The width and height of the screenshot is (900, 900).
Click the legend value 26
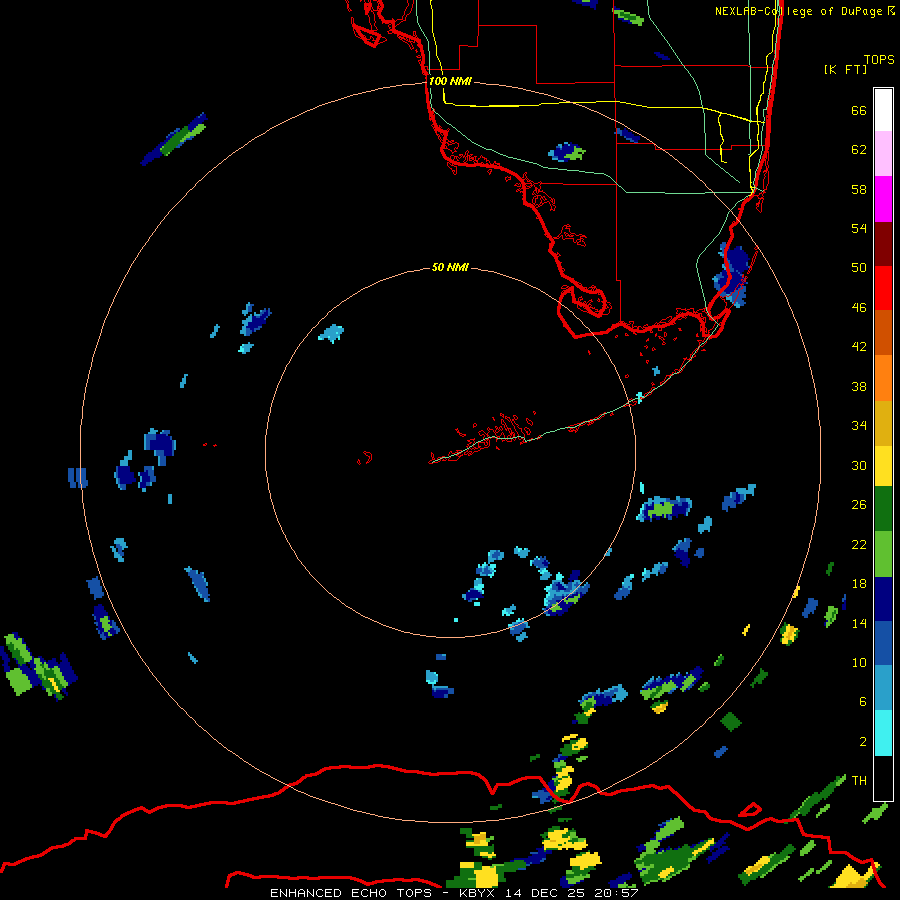point(859,505)
